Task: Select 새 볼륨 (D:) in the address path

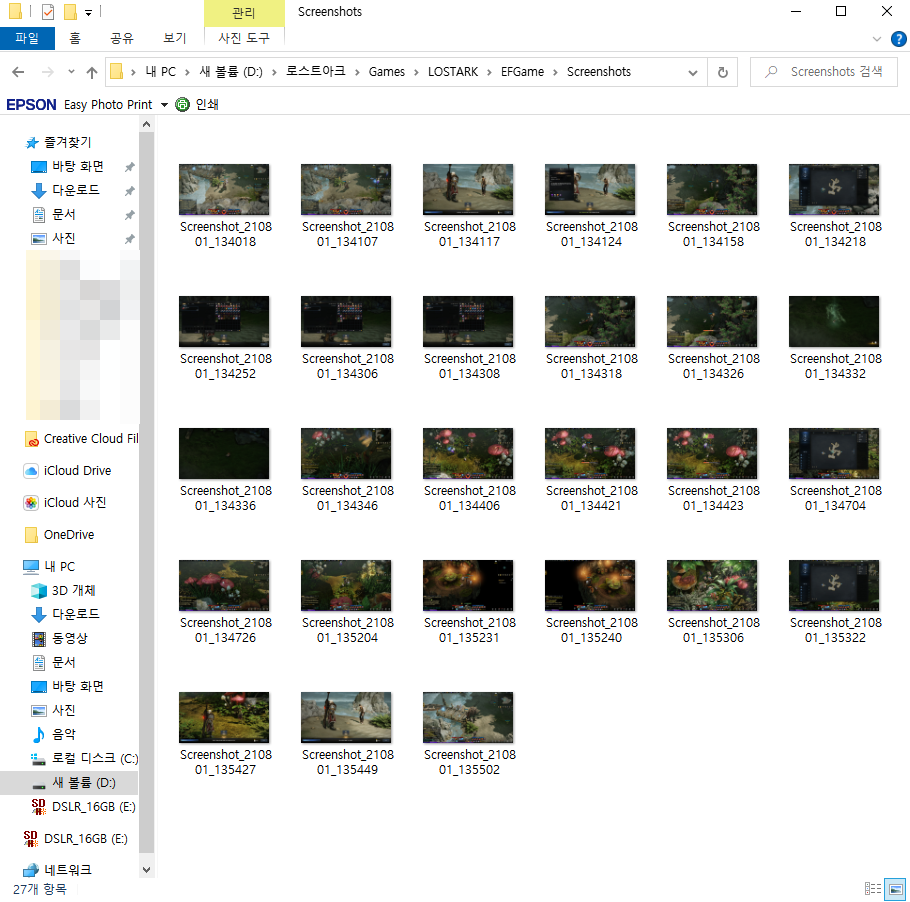Action: click(231, 72)
